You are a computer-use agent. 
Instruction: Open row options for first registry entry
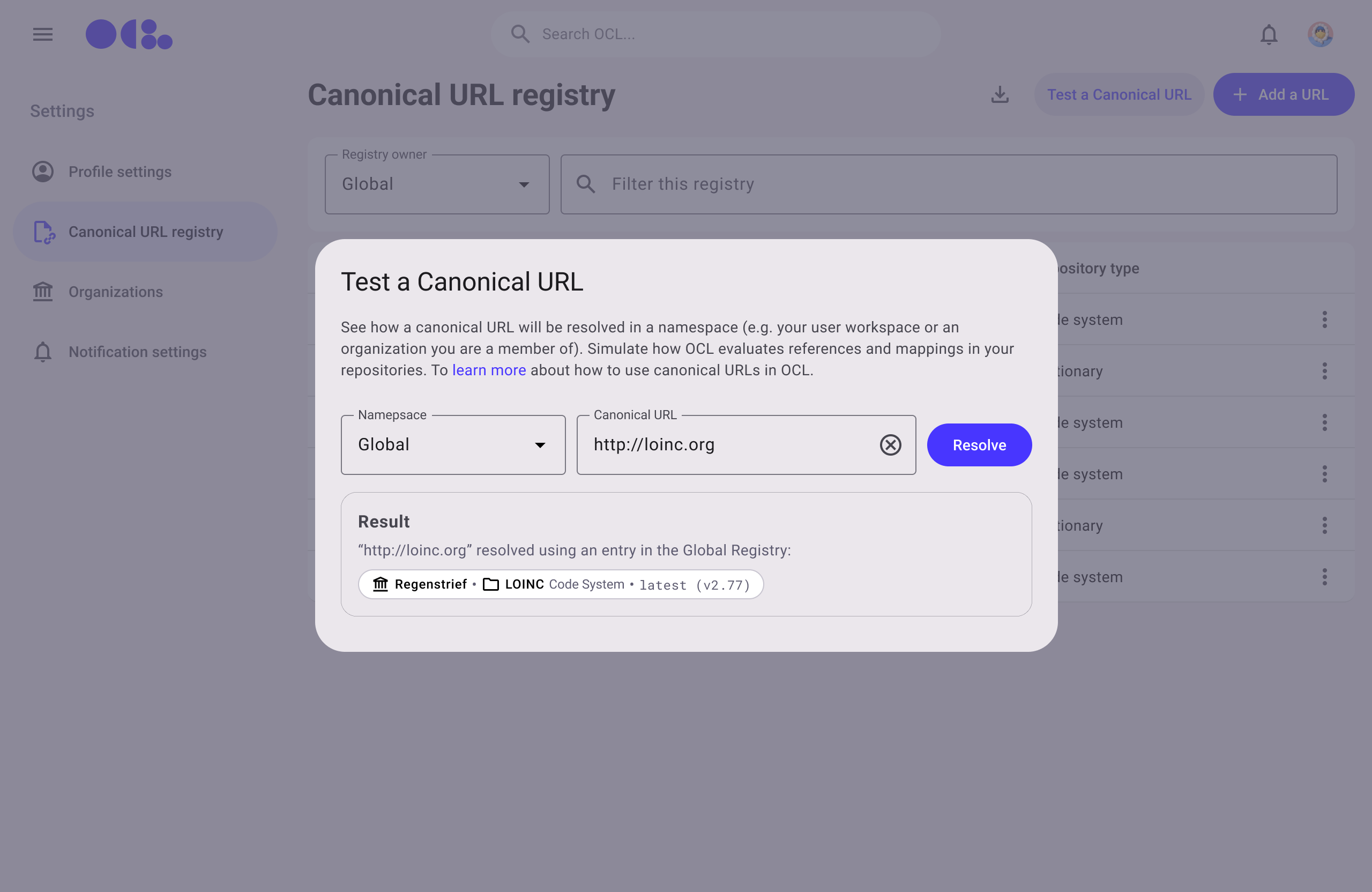coord(1324,319)
